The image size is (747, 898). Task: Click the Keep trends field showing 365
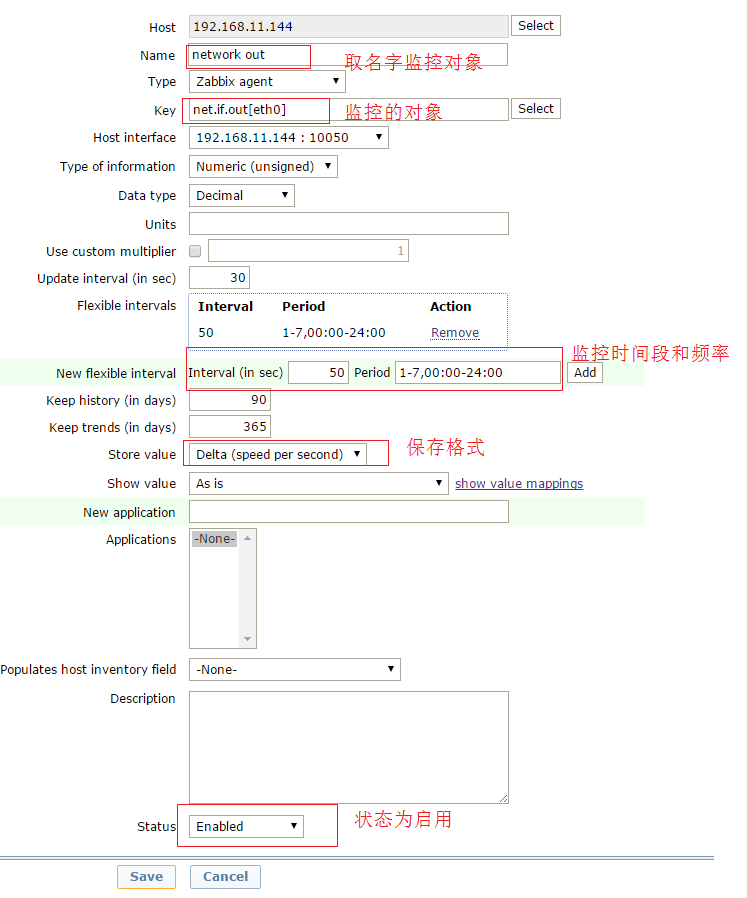(230, 427)
